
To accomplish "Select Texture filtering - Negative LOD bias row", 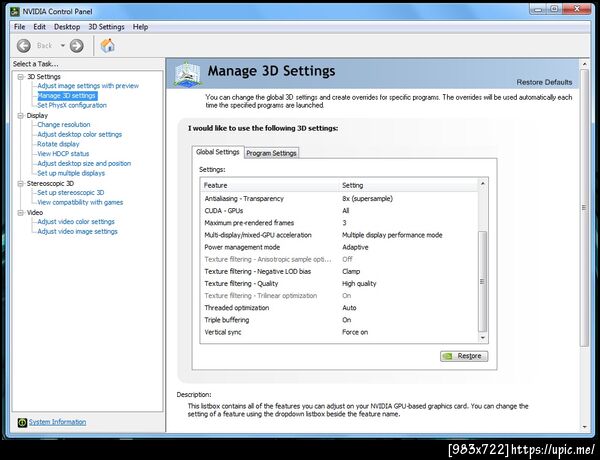I will 339,271.
